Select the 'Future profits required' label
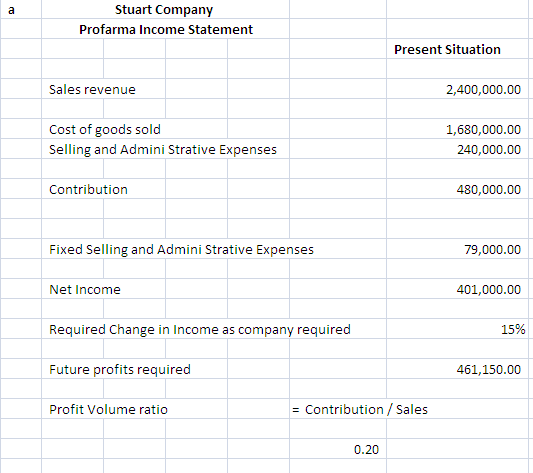The height and width of the screenshot is (473, 533). [120, 370]
